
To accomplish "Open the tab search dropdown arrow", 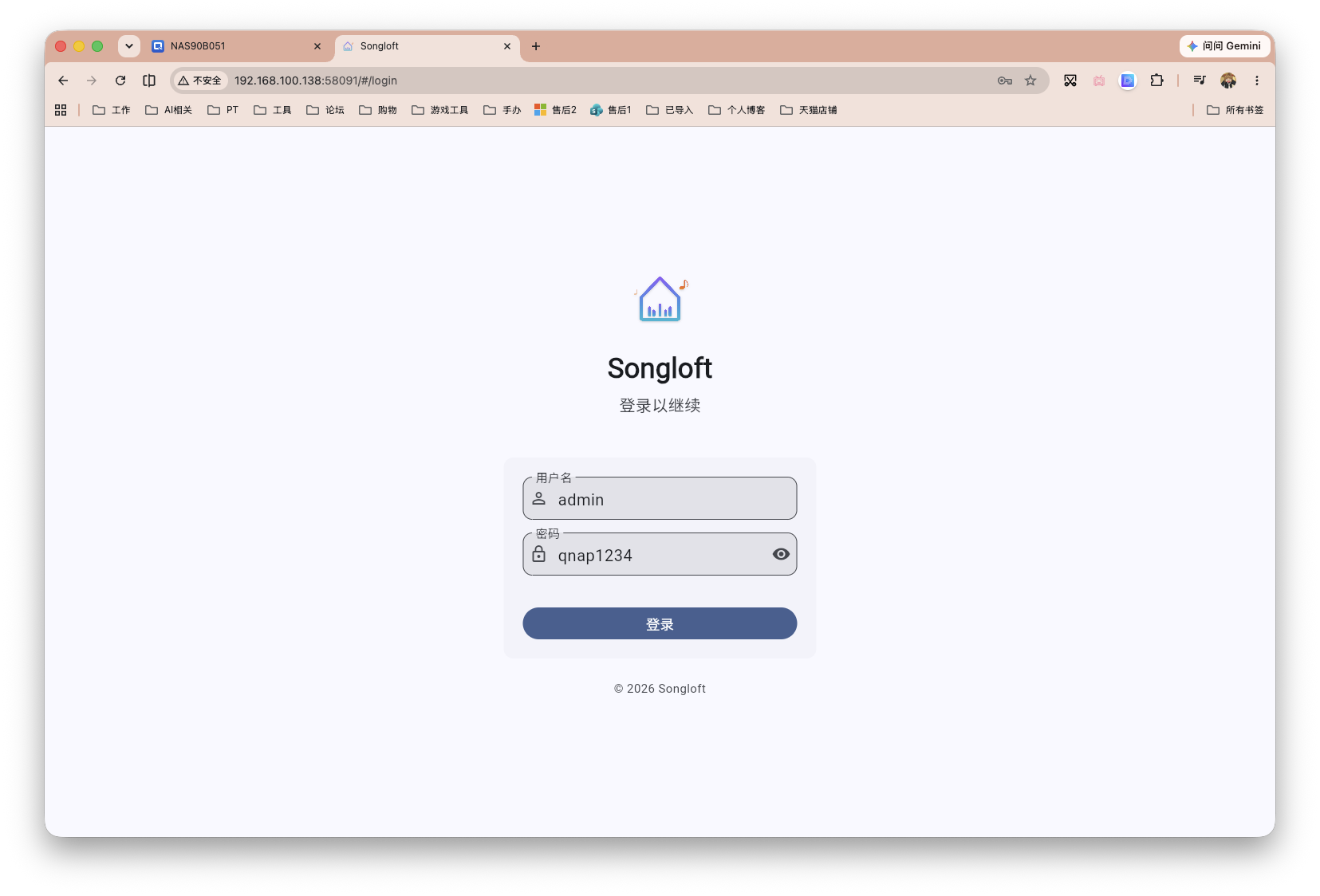I will point(129,46).
